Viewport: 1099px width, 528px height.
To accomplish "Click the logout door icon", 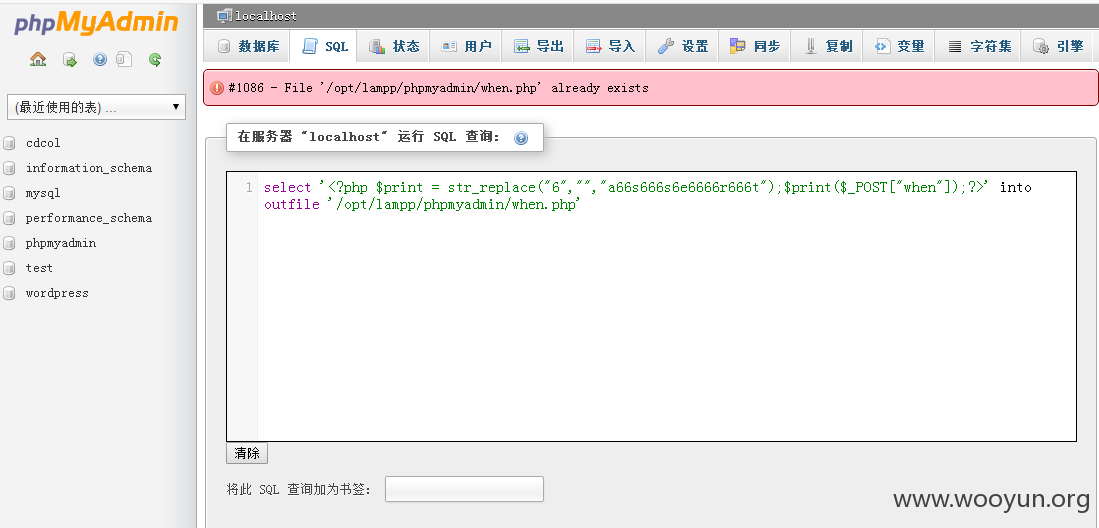I will click(69, 60).
